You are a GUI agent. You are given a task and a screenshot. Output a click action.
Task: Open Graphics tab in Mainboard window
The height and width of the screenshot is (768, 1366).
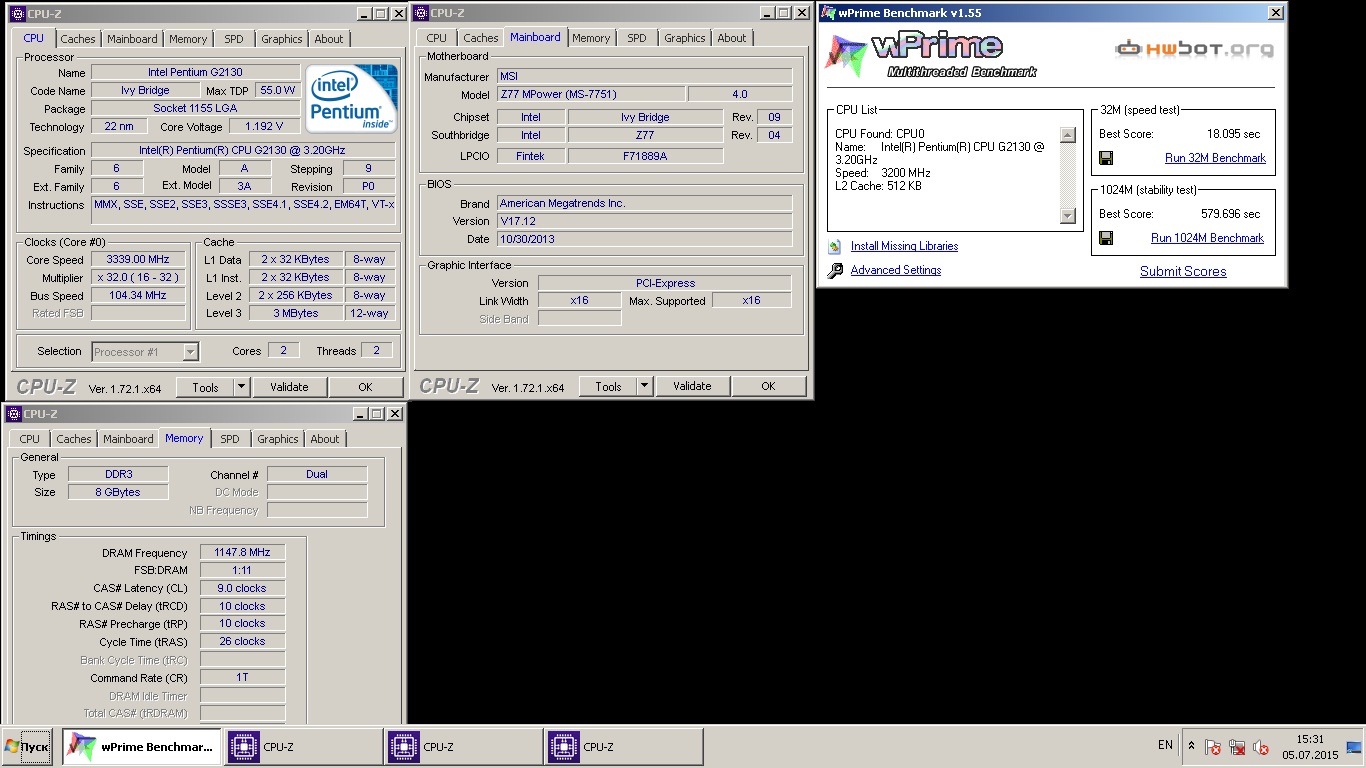(684, 38)
